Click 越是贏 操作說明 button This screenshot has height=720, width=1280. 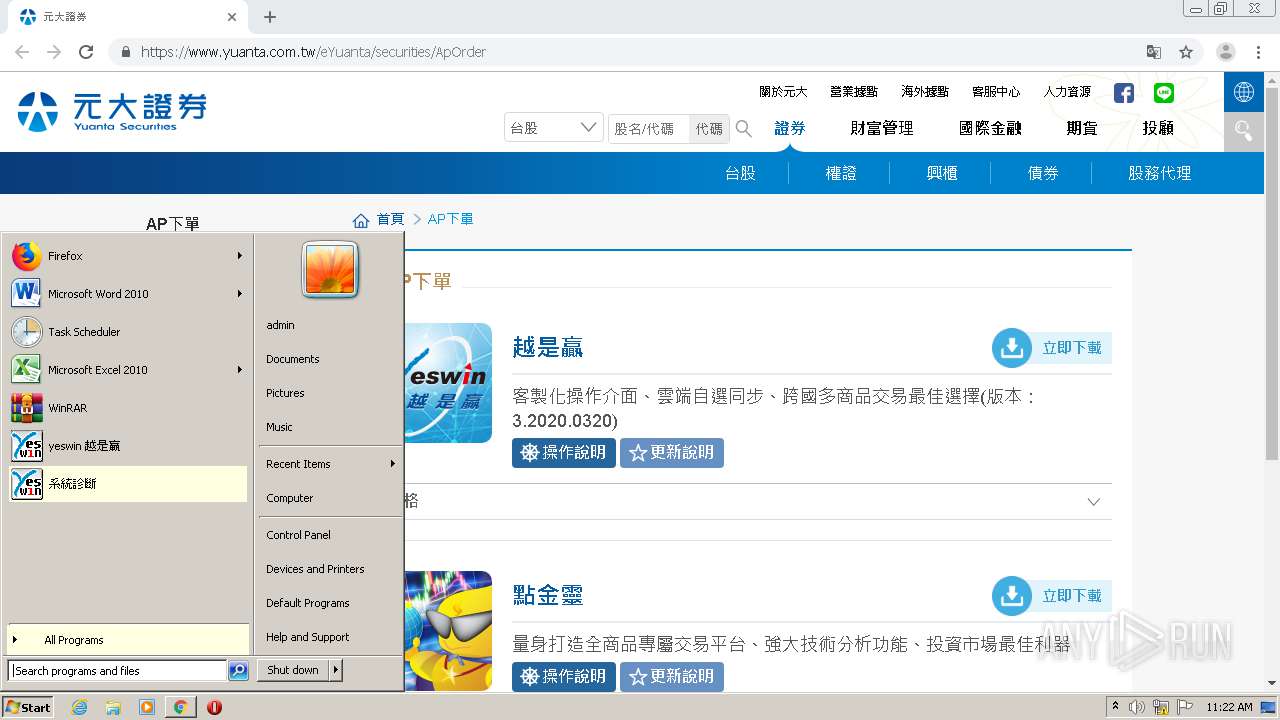tap(564, 452)
